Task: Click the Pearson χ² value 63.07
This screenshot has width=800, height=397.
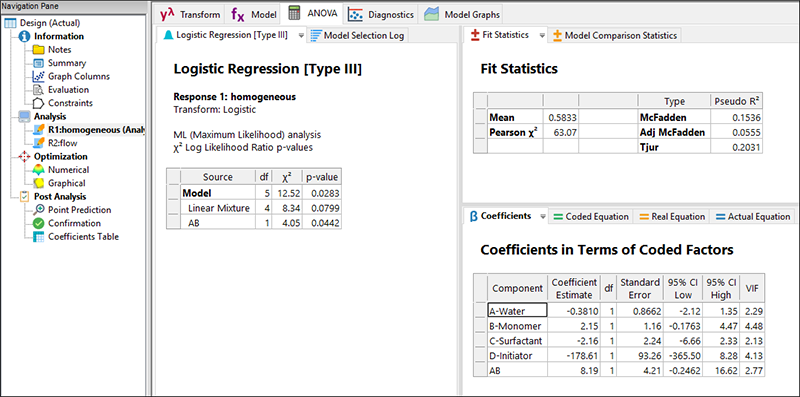Action: (x=561, y=133)
